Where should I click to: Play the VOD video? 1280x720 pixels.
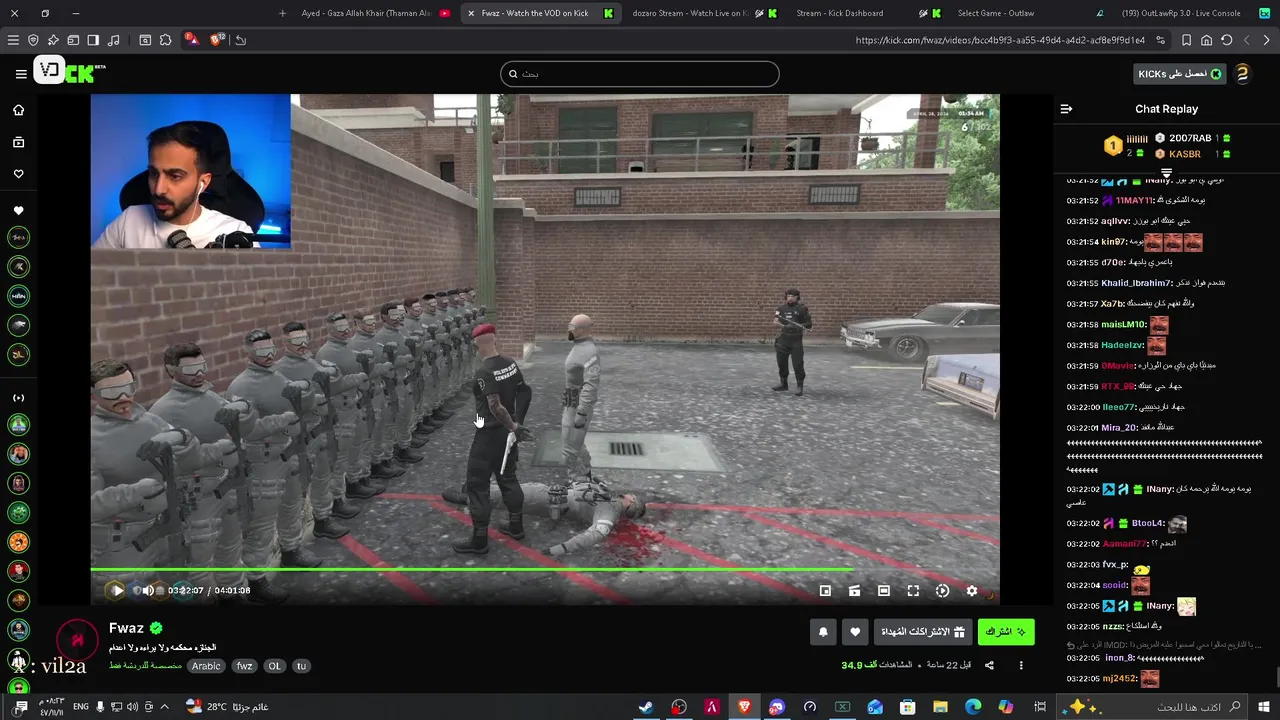click(x=117, y=590)
